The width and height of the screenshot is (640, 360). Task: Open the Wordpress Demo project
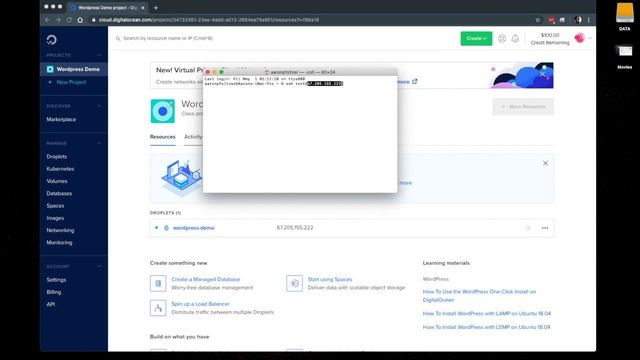coord(74,69)
